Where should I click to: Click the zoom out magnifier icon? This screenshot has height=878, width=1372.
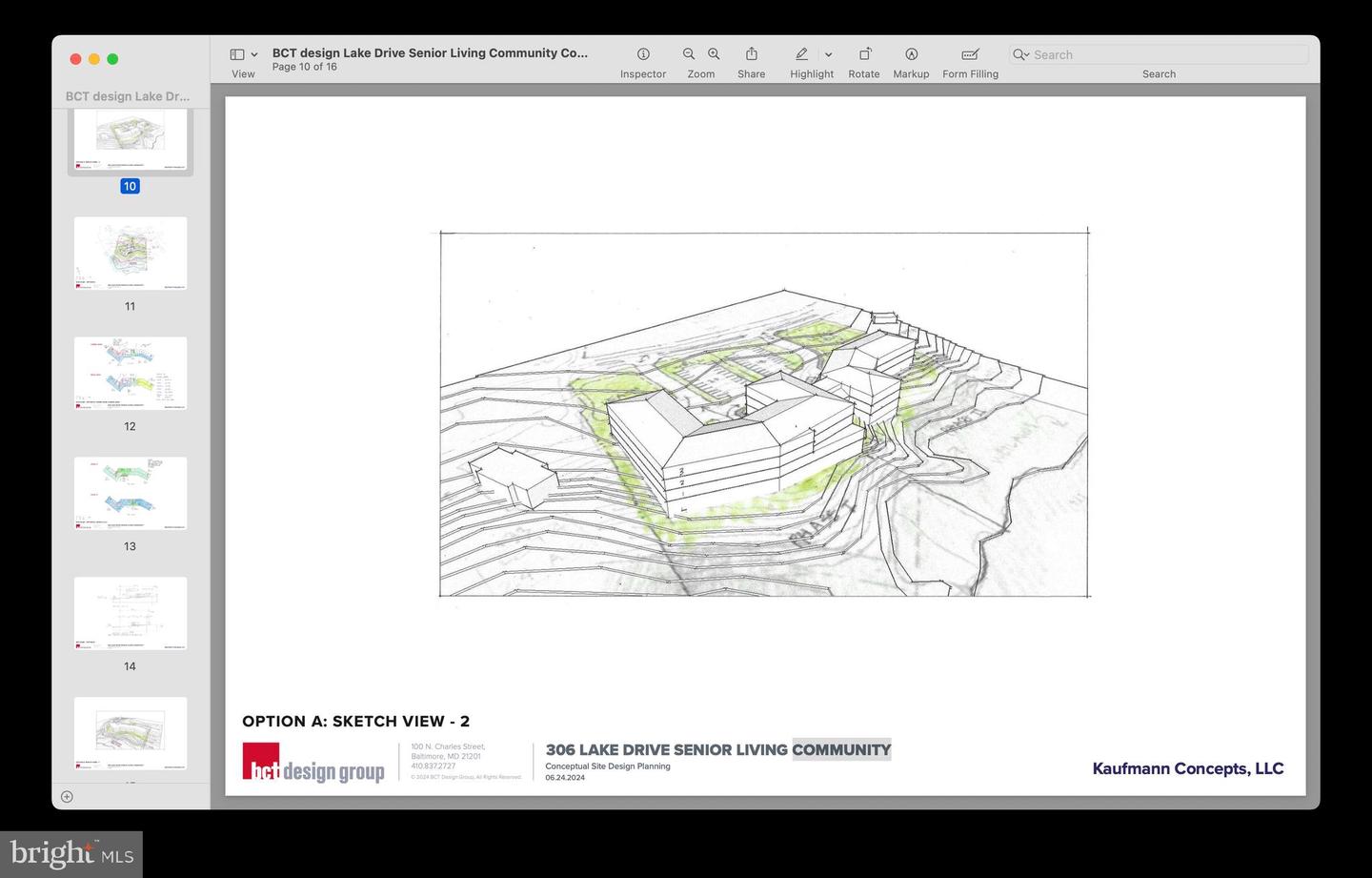(689, 54)
